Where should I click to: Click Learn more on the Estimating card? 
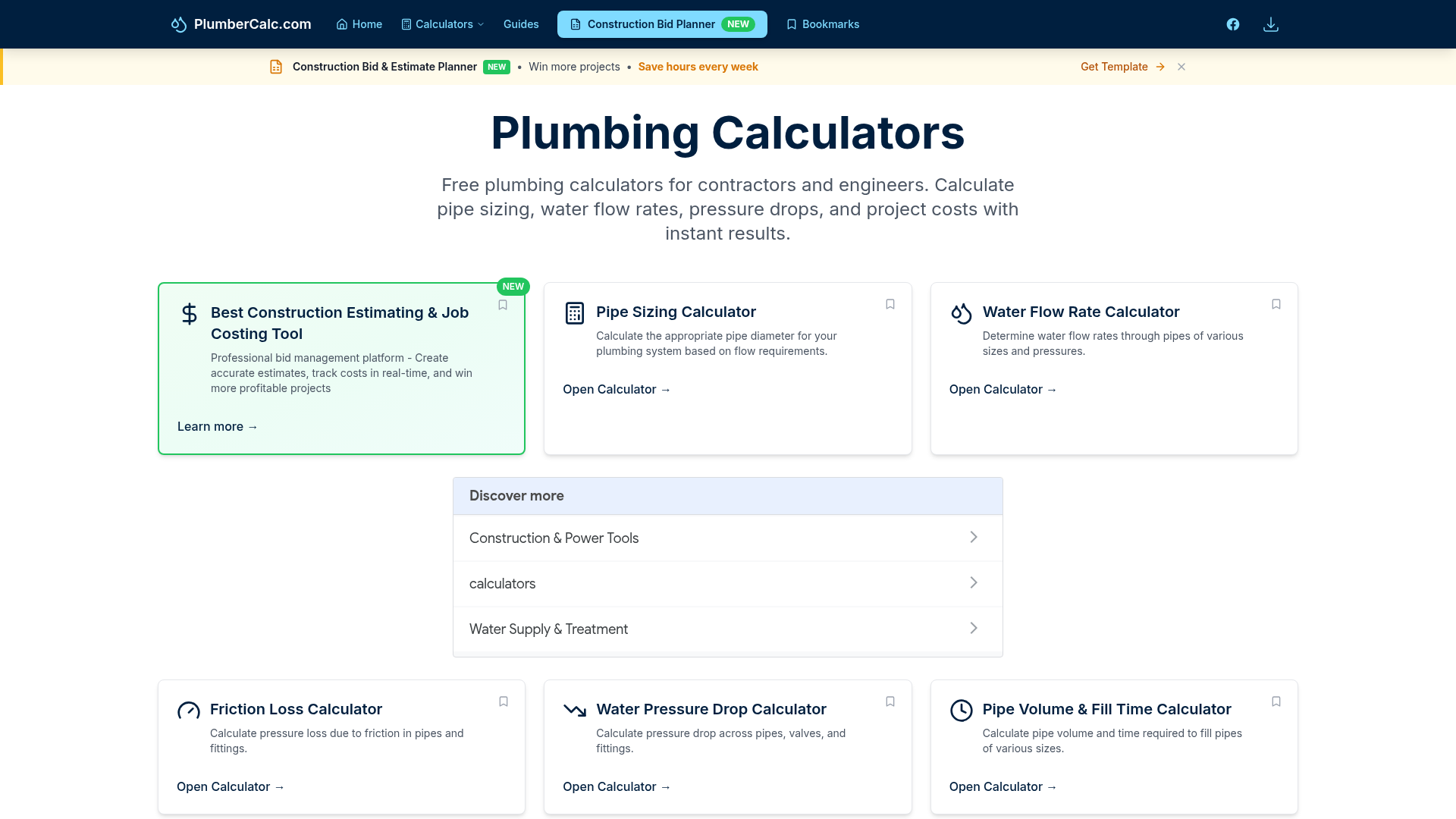(x=218, y=427)
